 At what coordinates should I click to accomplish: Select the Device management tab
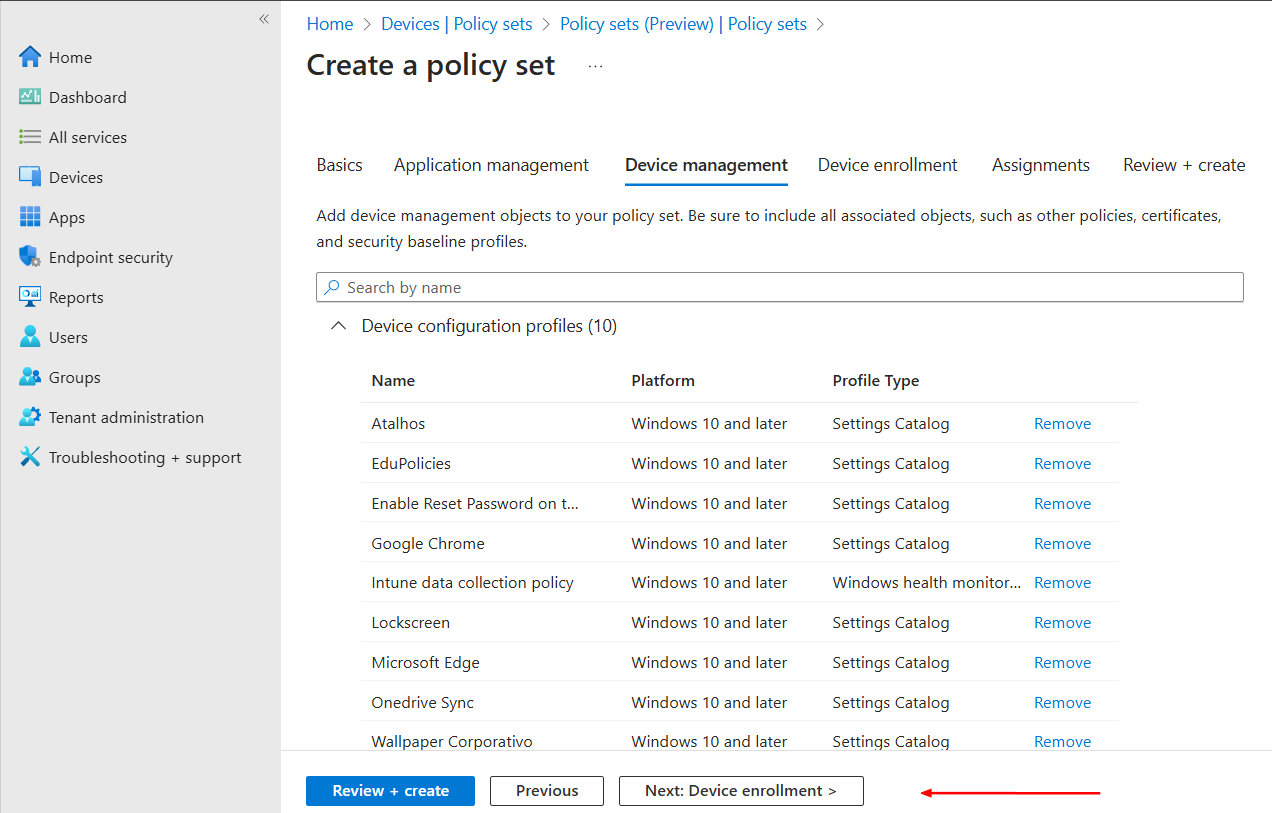(706, 165)
